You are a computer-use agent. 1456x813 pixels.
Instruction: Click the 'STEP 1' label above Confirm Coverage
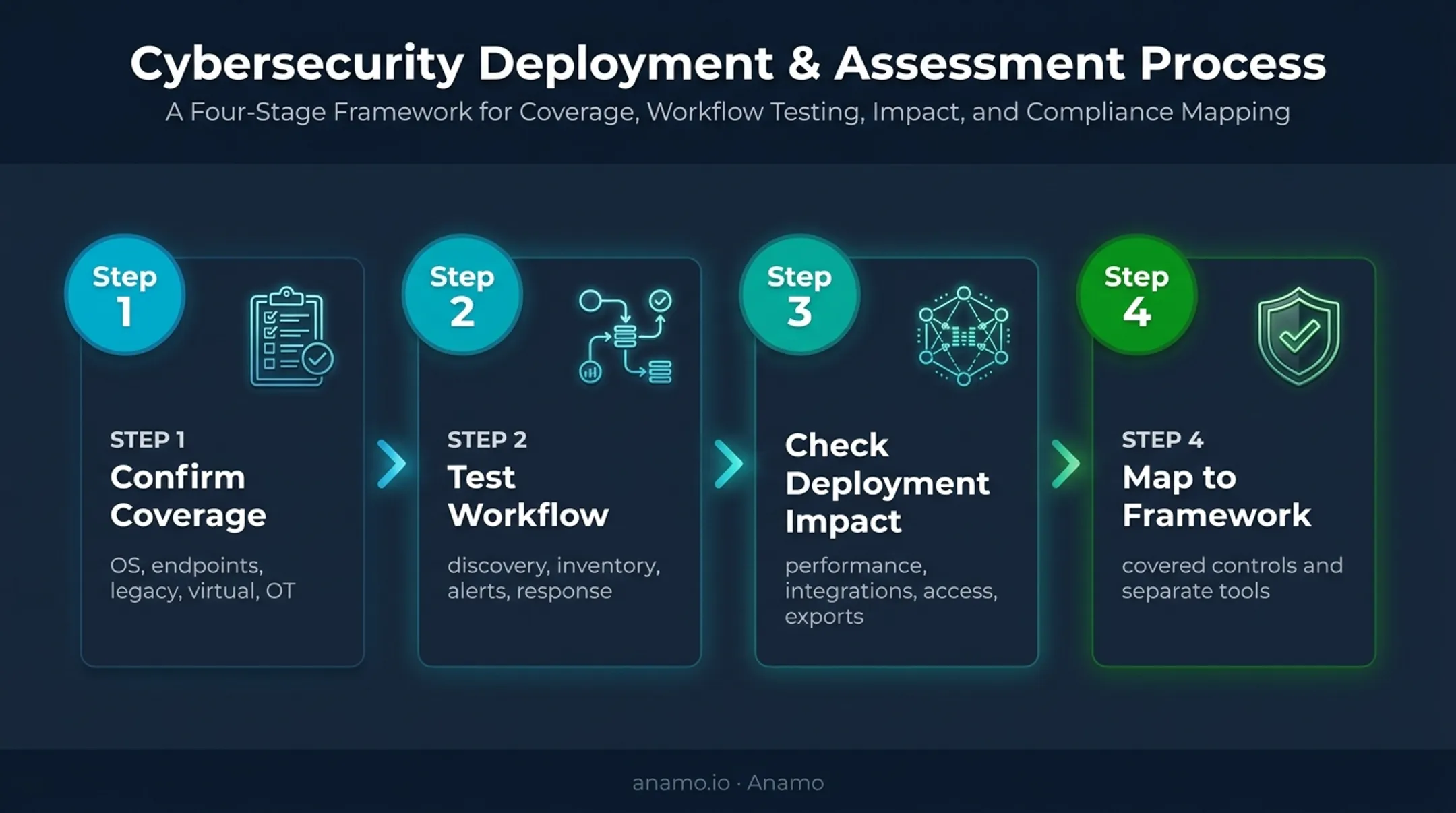coord(148,440)
